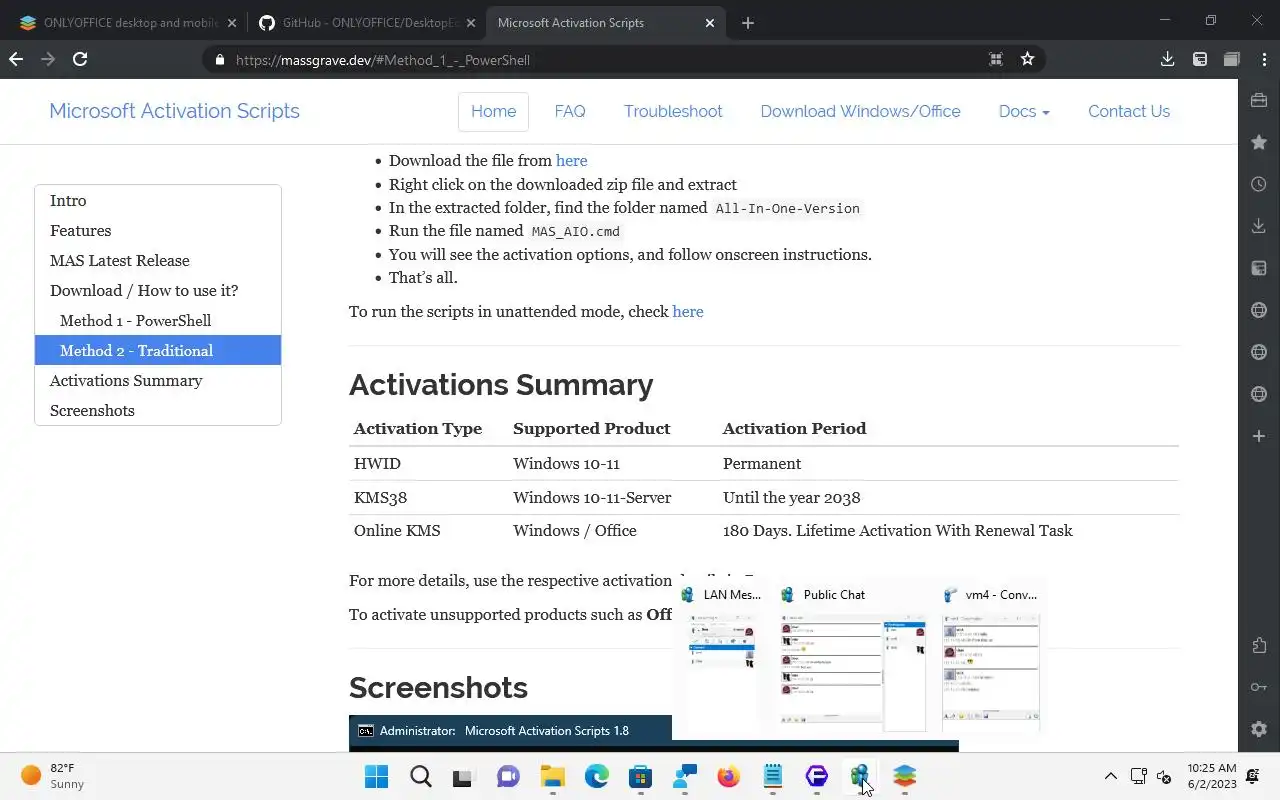Bookmark this page with the star icon
This screenshot has width=1280, height=800.
1027,59
